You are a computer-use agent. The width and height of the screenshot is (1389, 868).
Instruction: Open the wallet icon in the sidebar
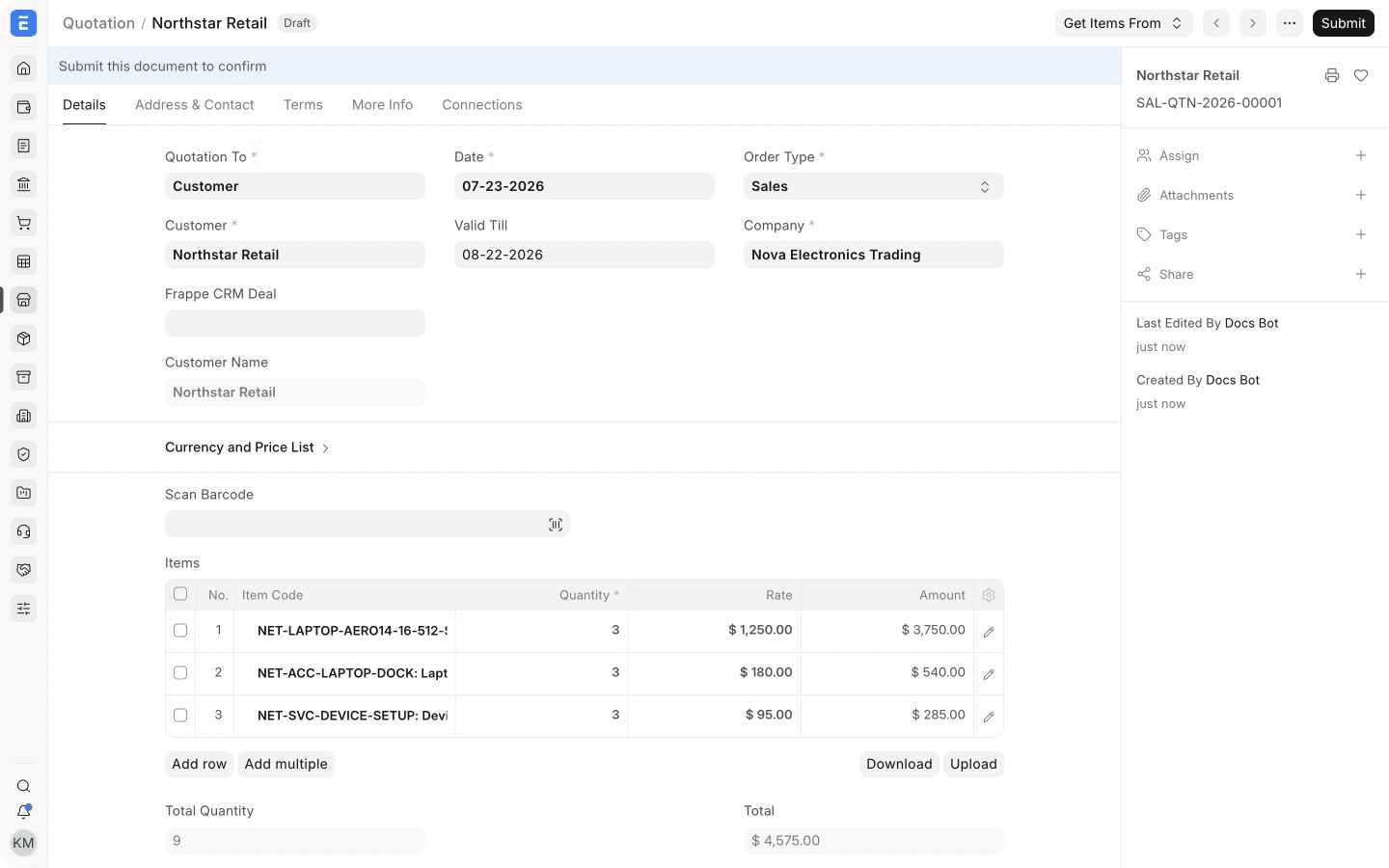point(24,107)
